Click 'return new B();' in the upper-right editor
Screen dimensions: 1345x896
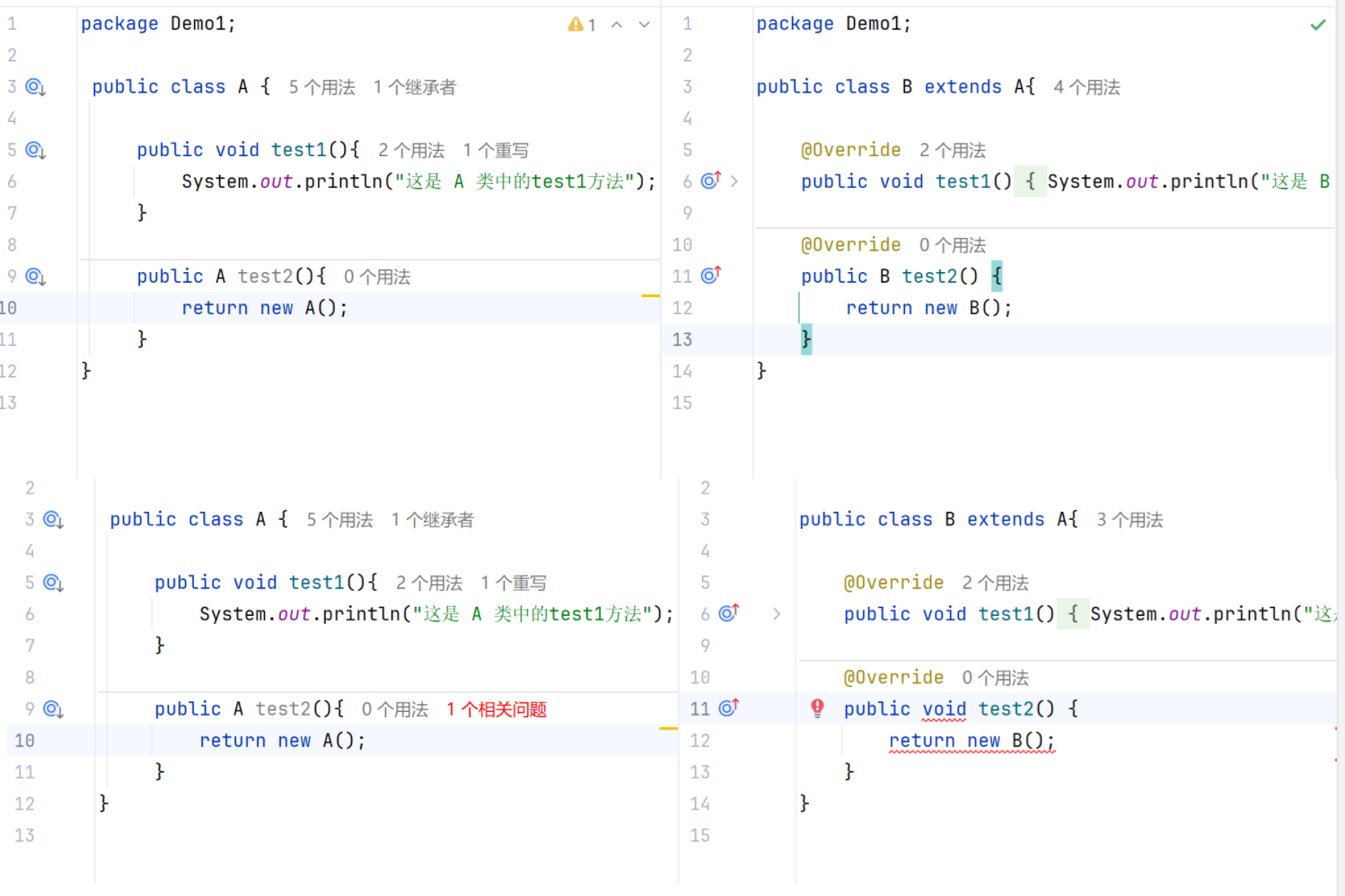click(929, 308)
